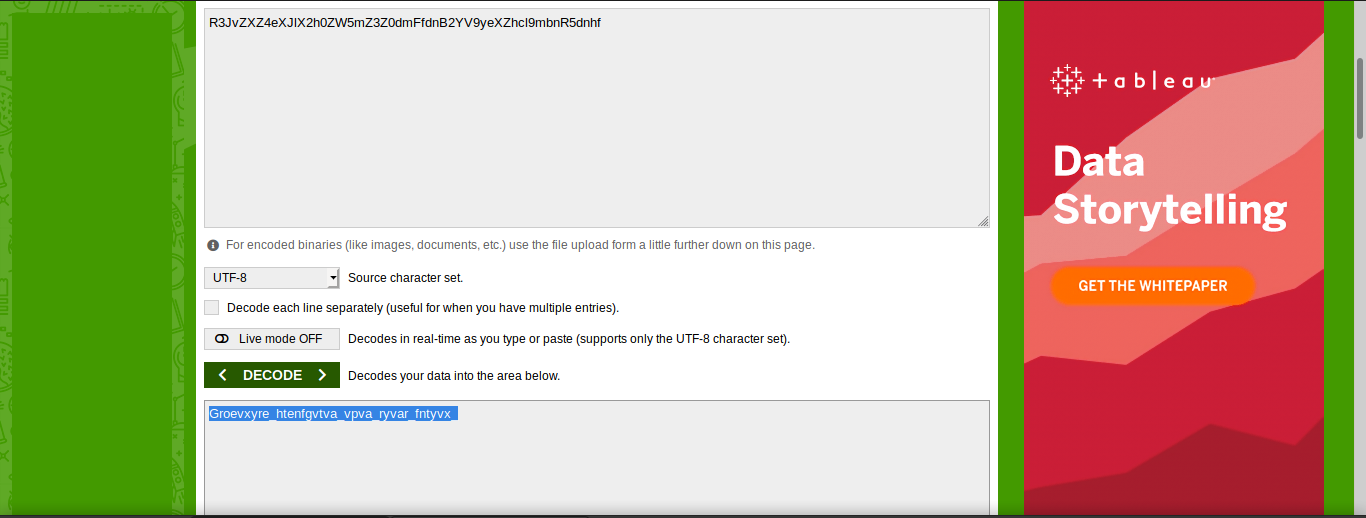1366x518 pixels.
Task: Click the tableau wordmark in the ad
Action: 1152,81
